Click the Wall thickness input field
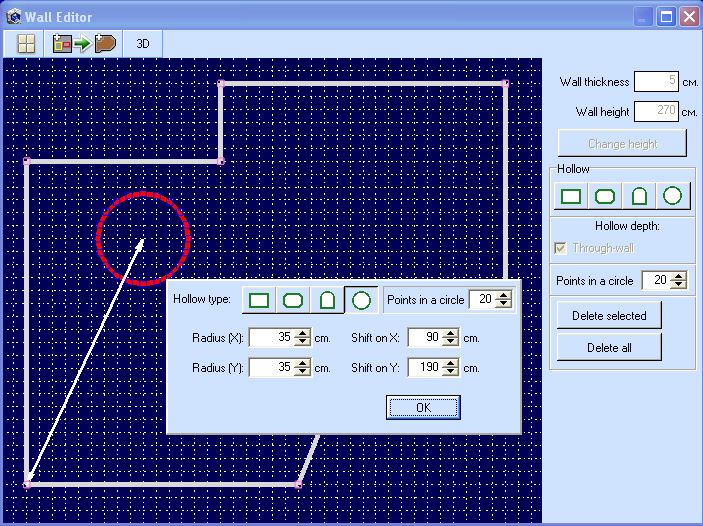703x526 pixels. (656, 81)
